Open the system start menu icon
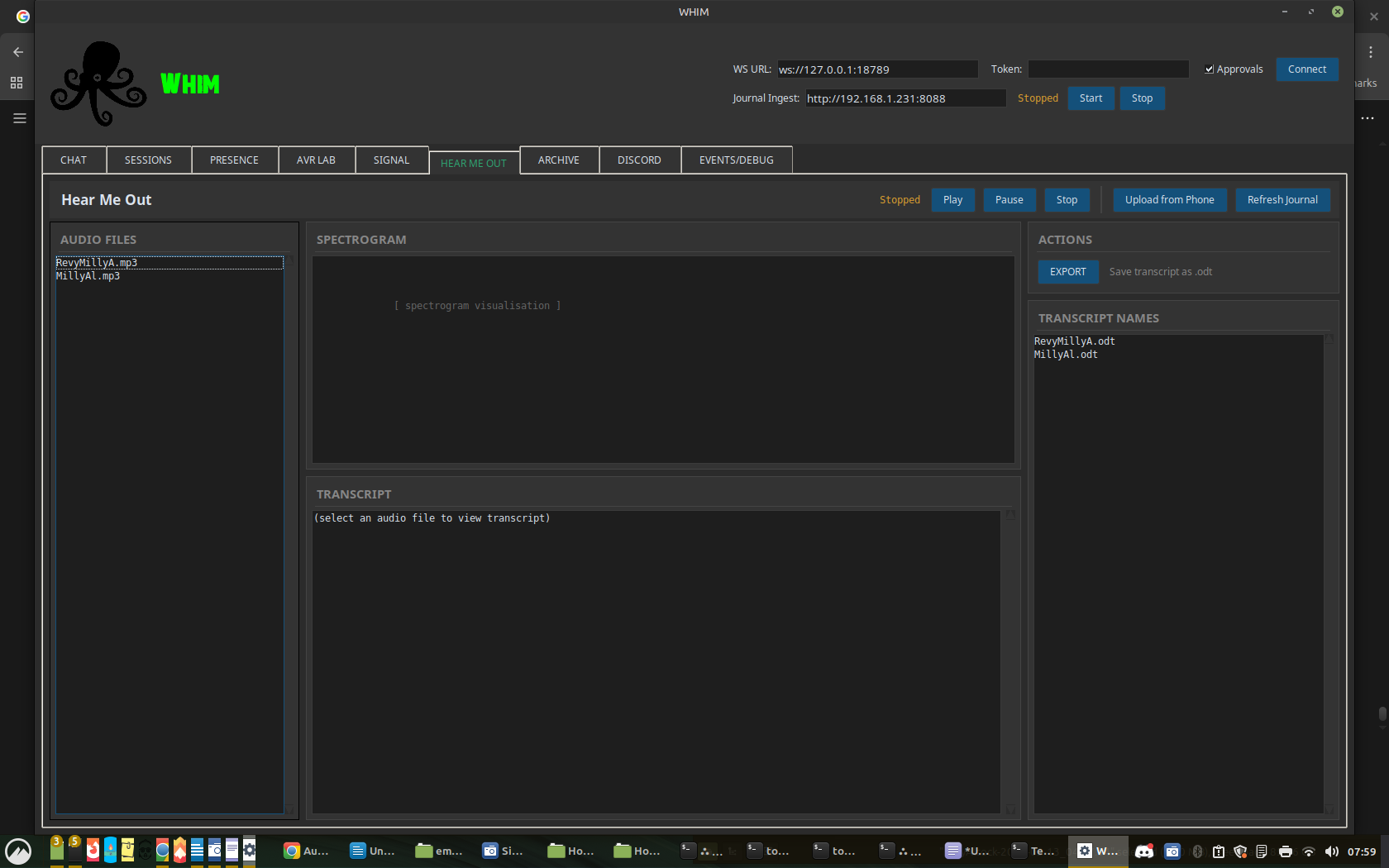 pos(18,851)
